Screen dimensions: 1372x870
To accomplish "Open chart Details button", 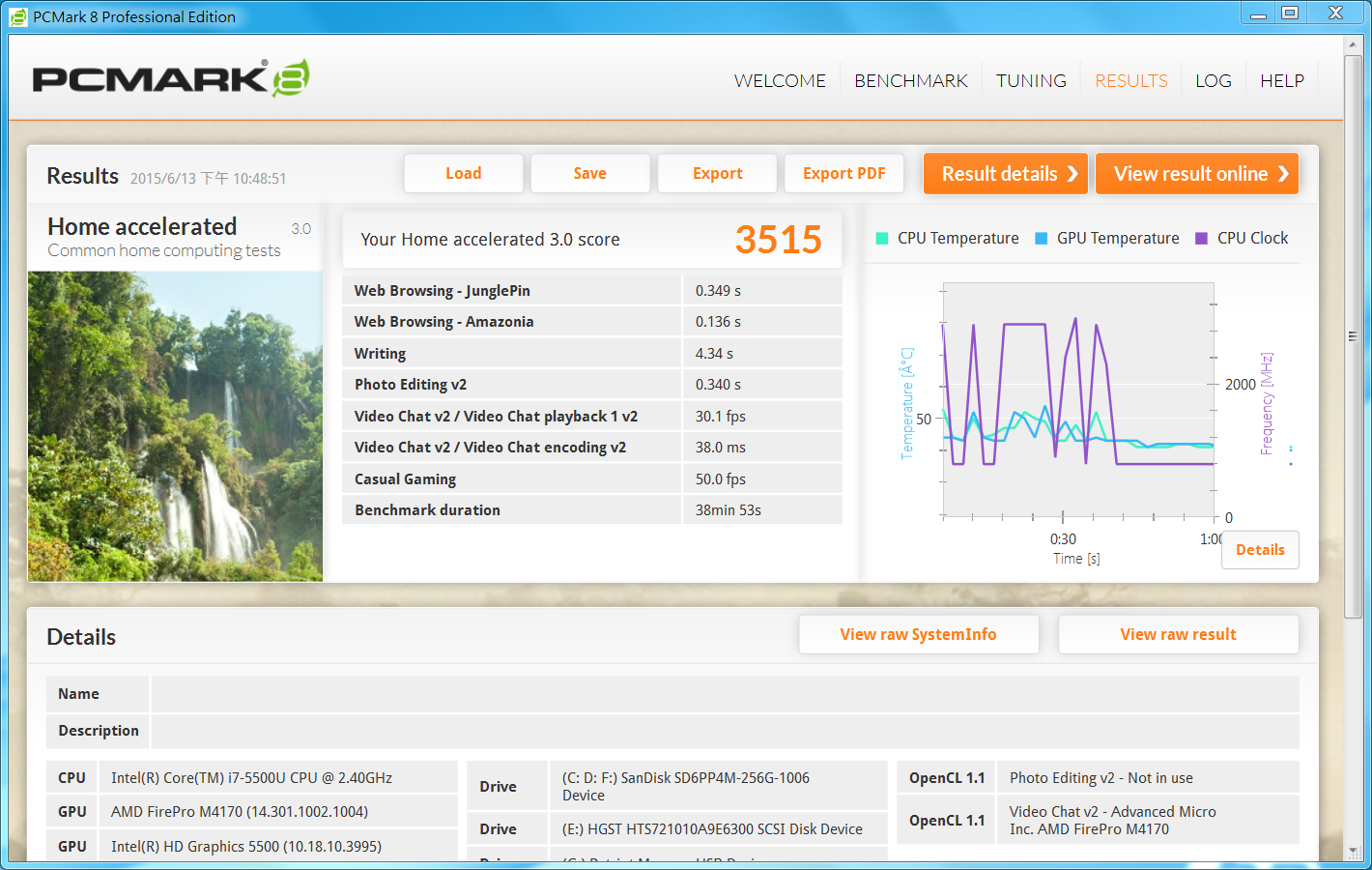I will coord(1260,550).
